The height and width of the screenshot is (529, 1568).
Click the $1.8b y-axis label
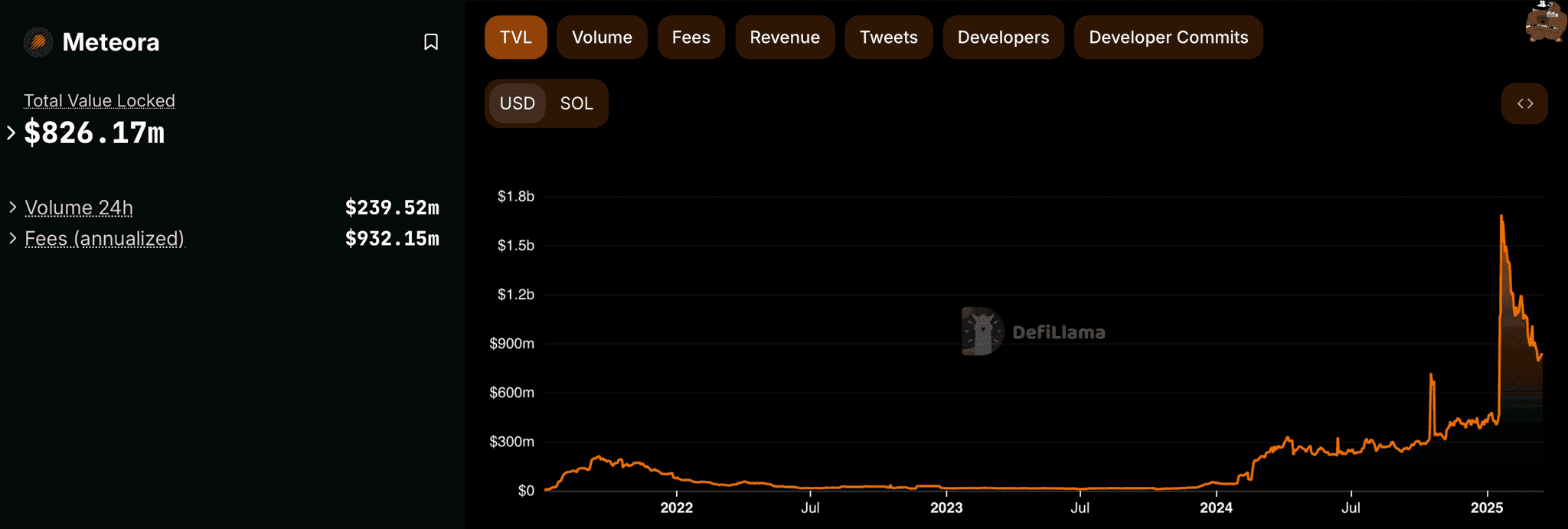click(x=516, y=197)
